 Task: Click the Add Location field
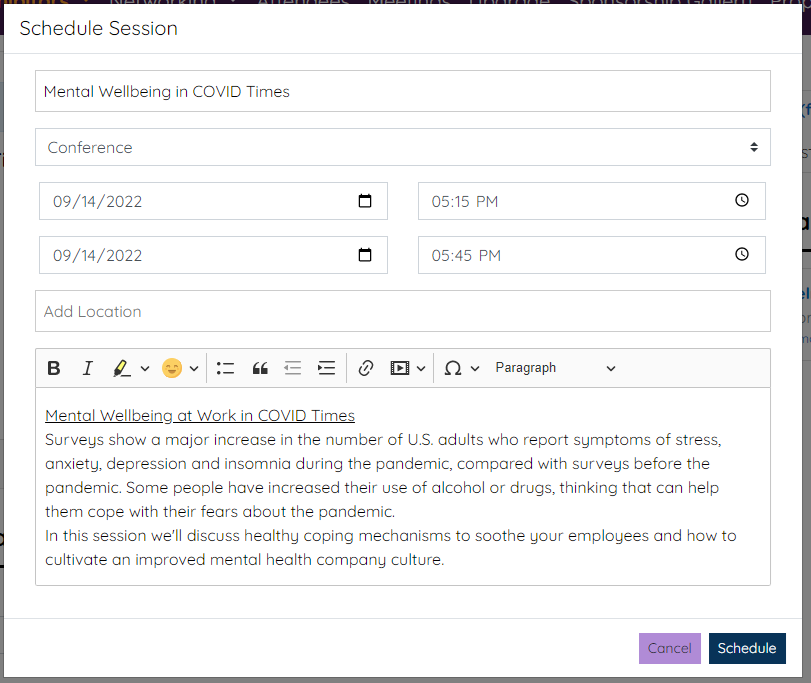click(x=402, y=311)
